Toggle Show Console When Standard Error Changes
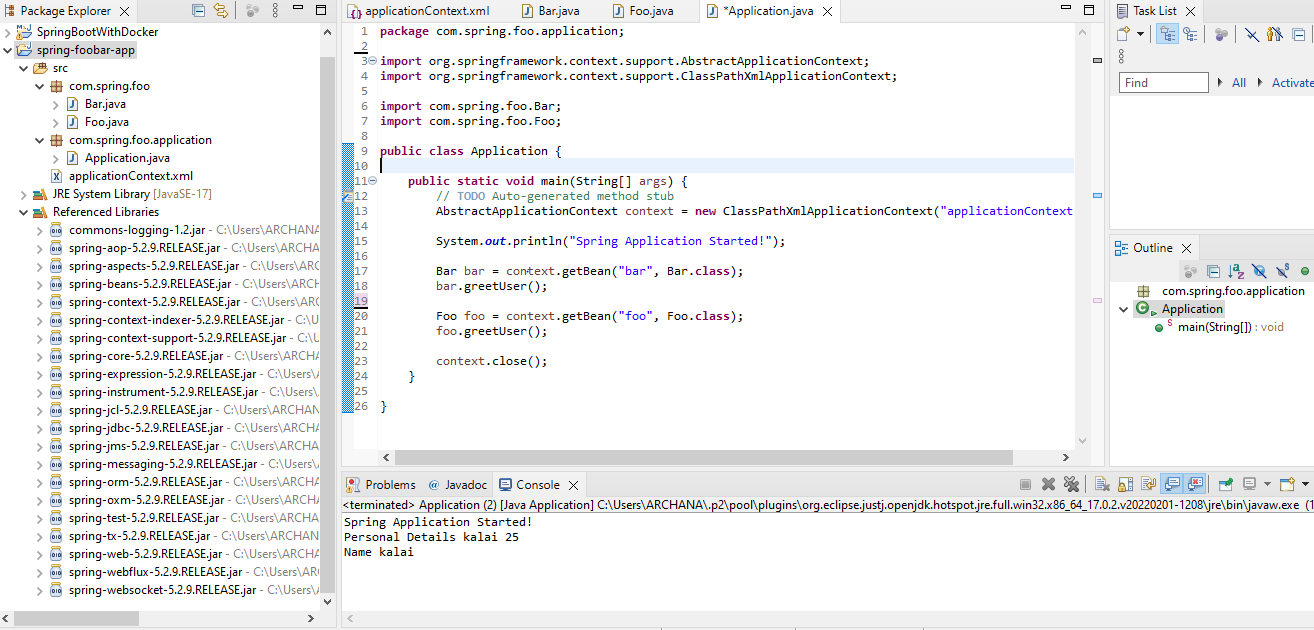1314x630 pixels. click(1195, 484)
